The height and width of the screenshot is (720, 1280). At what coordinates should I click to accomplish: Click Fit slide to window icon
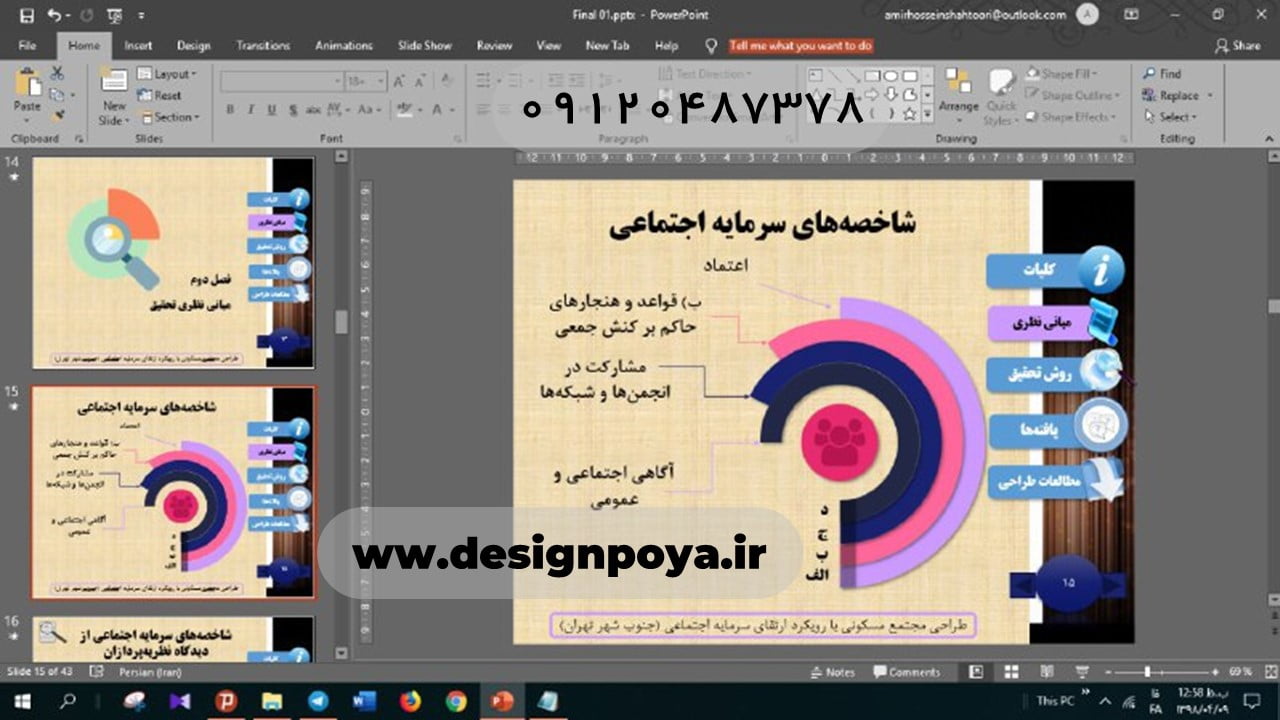pyautogui.click(x=1266, y=672)
